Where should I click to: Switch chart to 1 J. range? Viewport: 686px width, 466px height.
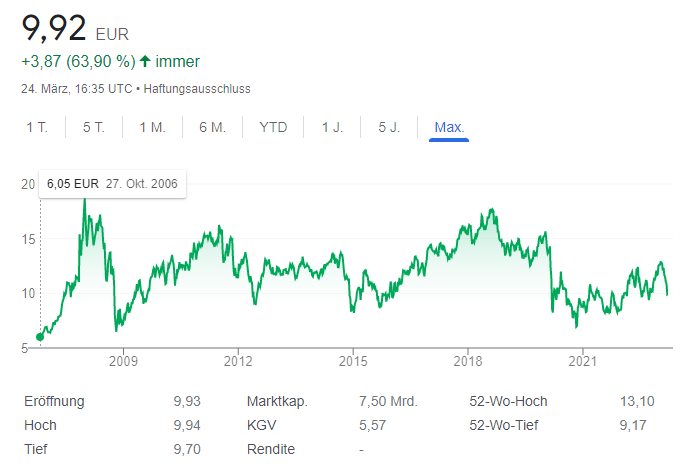coord(333,127)
